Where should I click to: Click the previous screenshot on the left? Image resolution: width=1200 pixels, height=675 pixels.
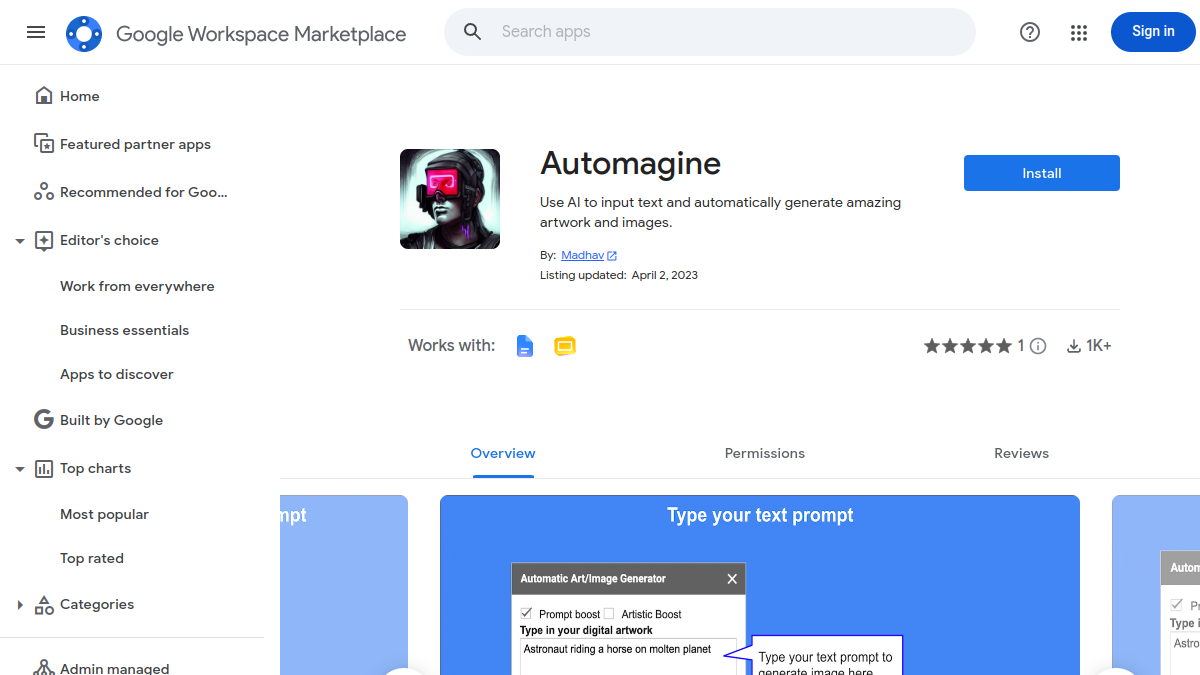click(344, 585)
